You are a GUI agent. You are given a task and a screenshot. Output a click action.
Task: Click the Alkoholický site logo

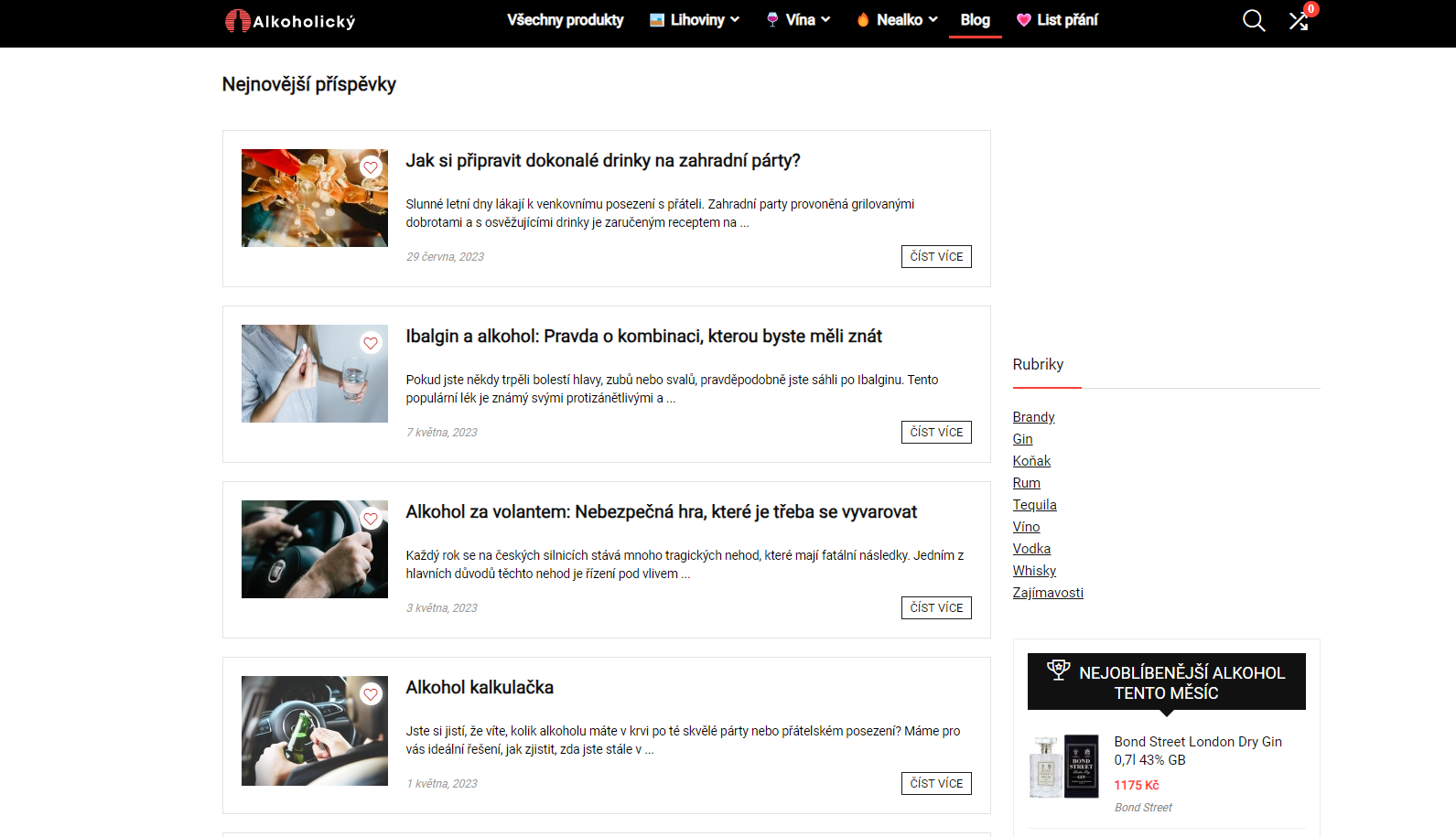[x=290, y=21]
